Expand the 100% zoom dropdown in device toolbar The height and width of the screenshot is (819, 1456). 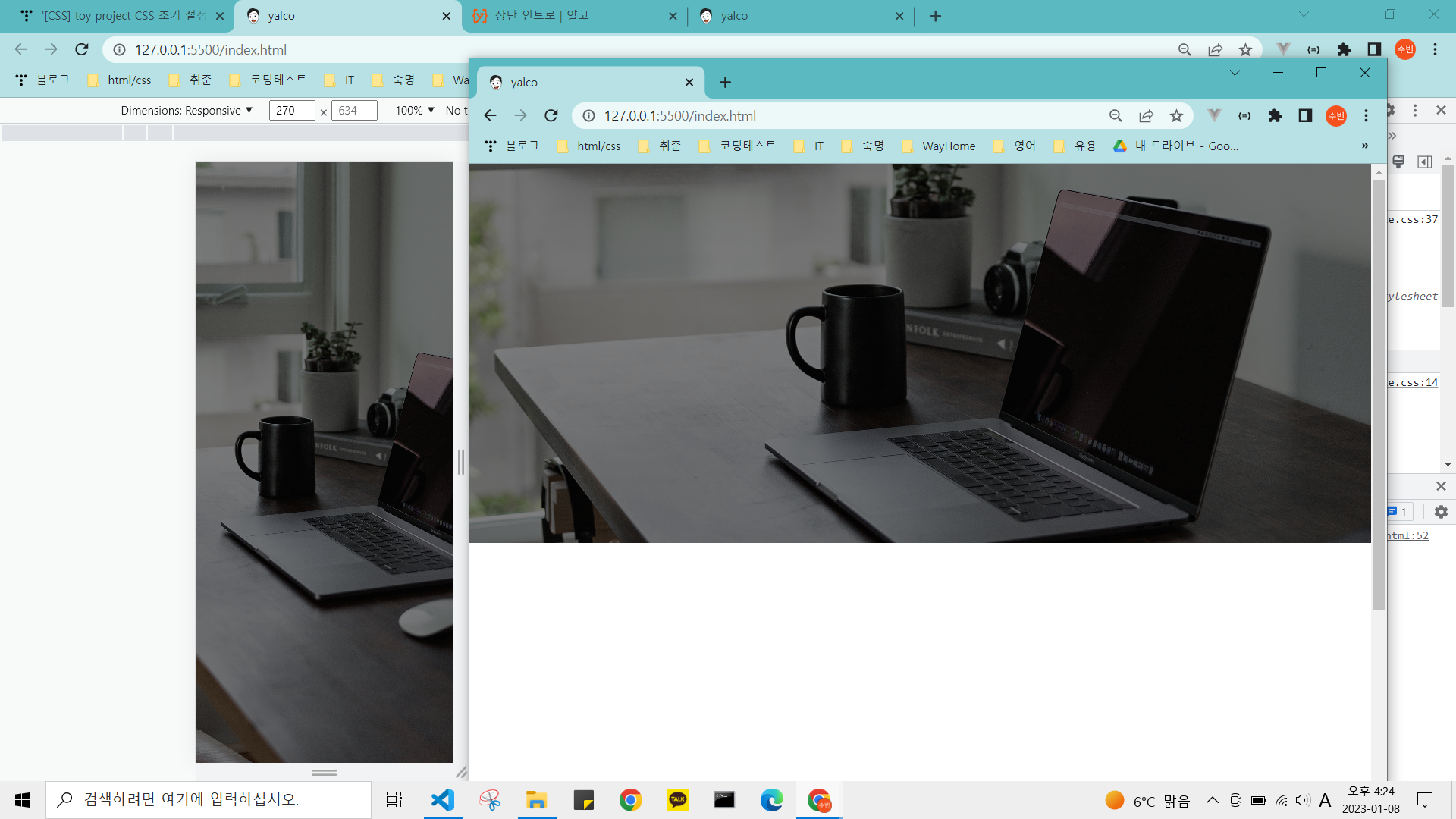click(415, 111)
